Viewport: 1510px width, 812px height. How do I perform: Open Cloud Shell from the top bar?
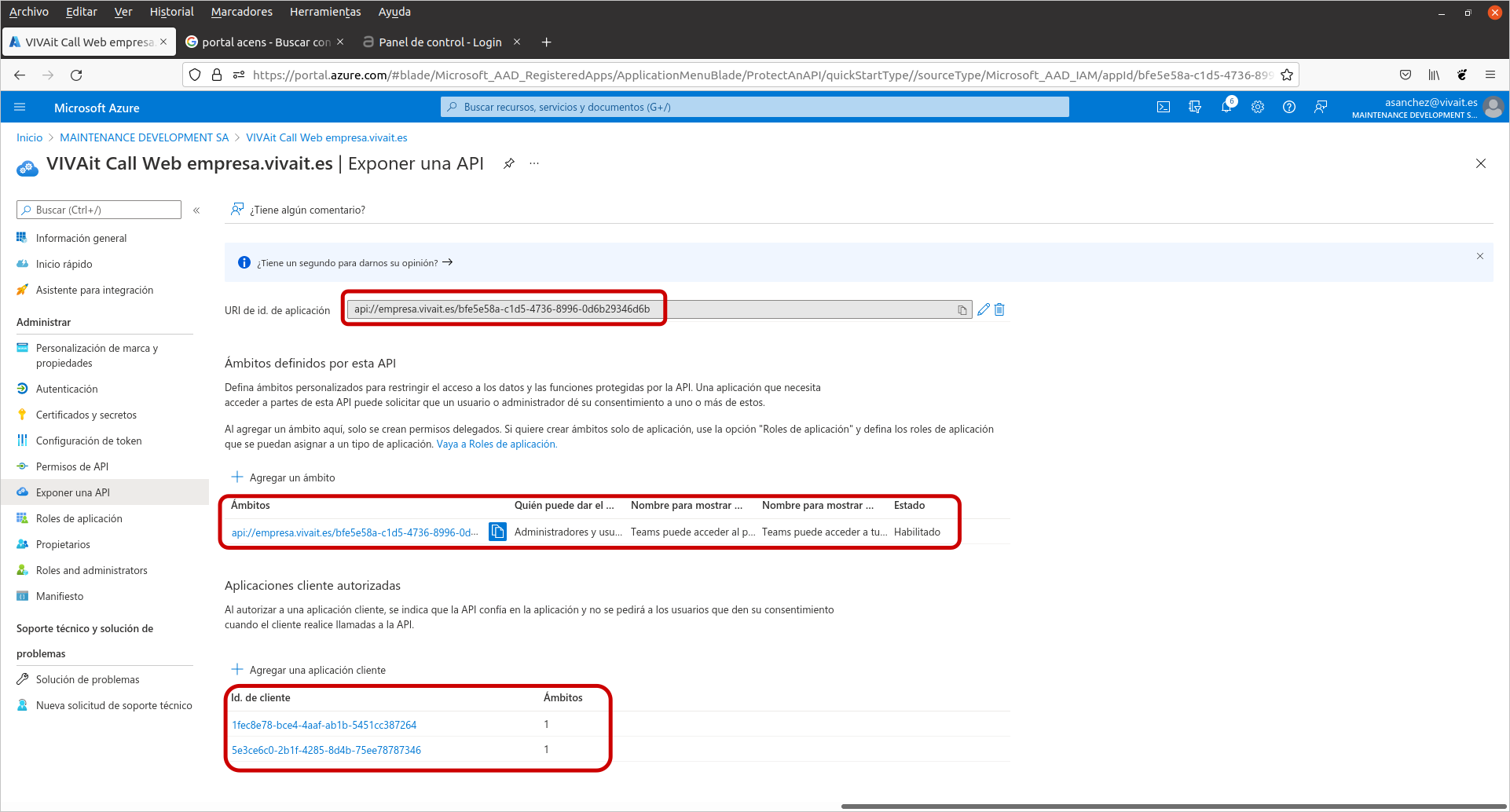tap(1164, 108)
